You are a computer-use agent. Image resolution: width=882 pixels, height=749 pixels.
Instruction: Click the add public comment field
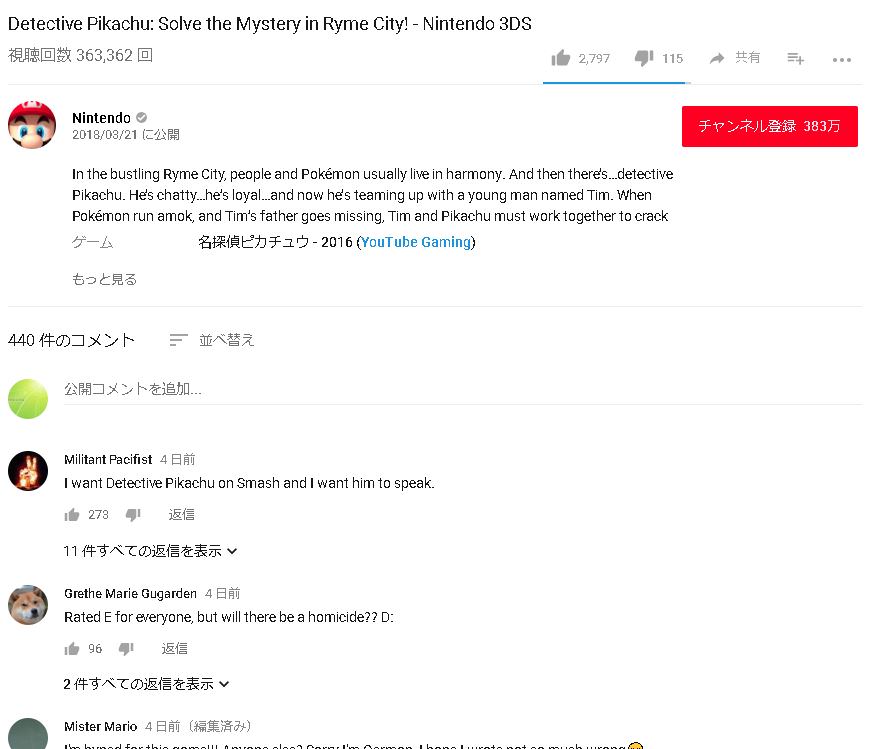(463, 389)
